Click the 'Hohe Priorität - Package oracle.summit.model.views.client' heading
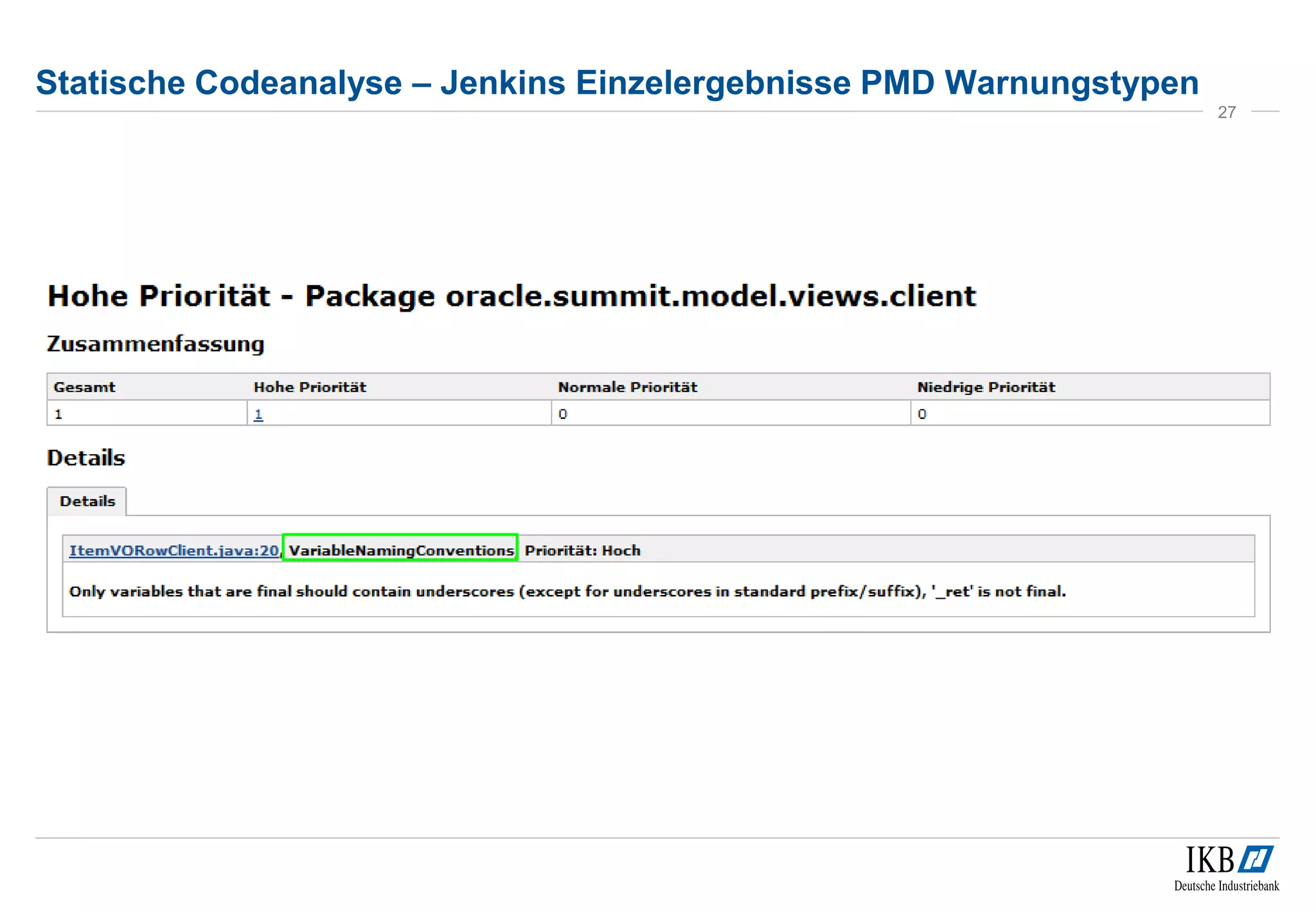The height and width of the screenshot is (911, 1316). pos(511,297)
